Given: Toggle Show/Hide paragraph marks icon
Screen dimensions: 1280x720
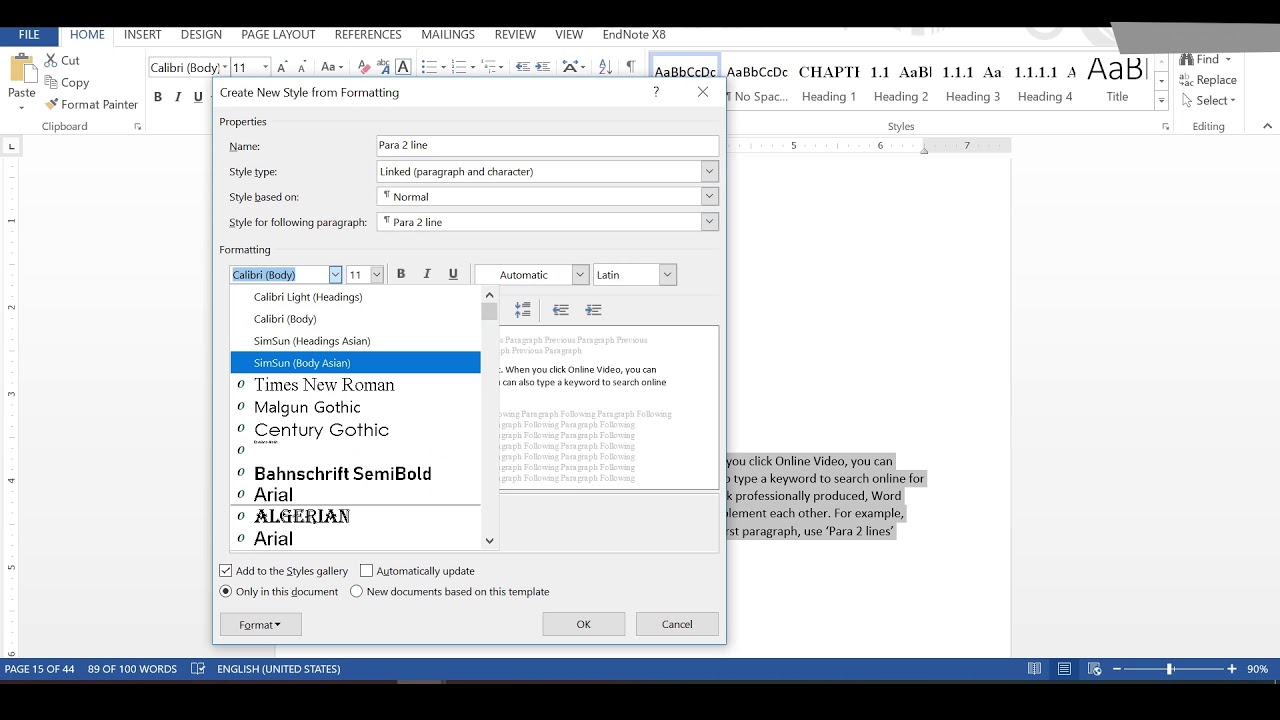Looking at the screenshot, I should [x=630, y=67].
